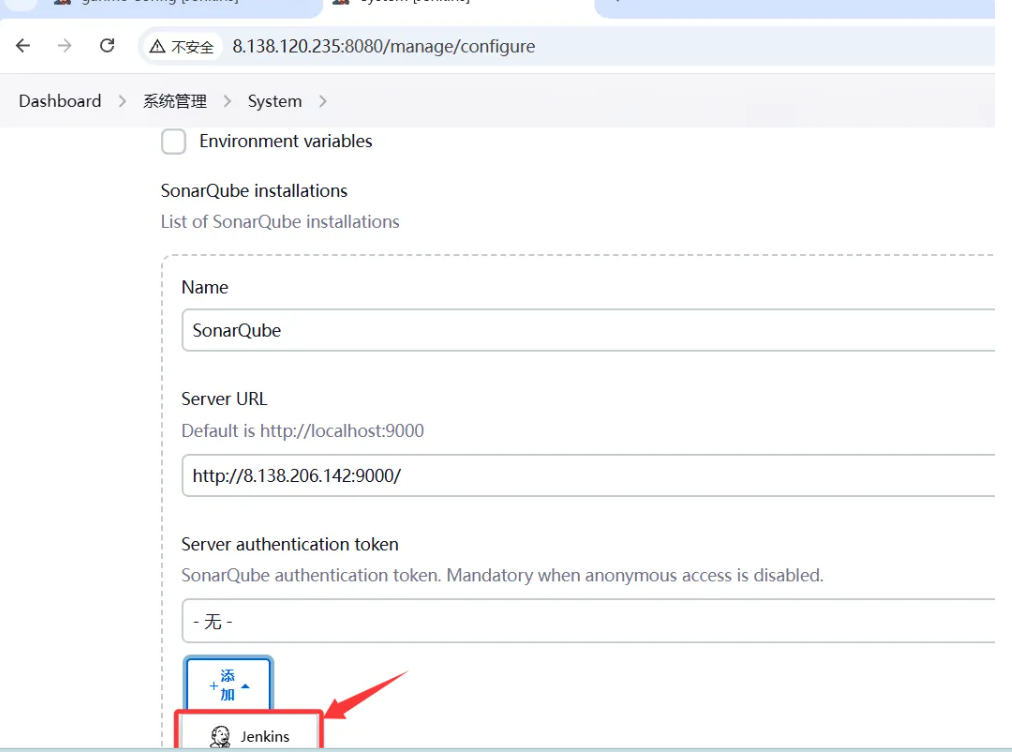Viewport: 1012px width, 752px height.
Task: Go back with the browser back arrow
Action: (x=23, y=46)
